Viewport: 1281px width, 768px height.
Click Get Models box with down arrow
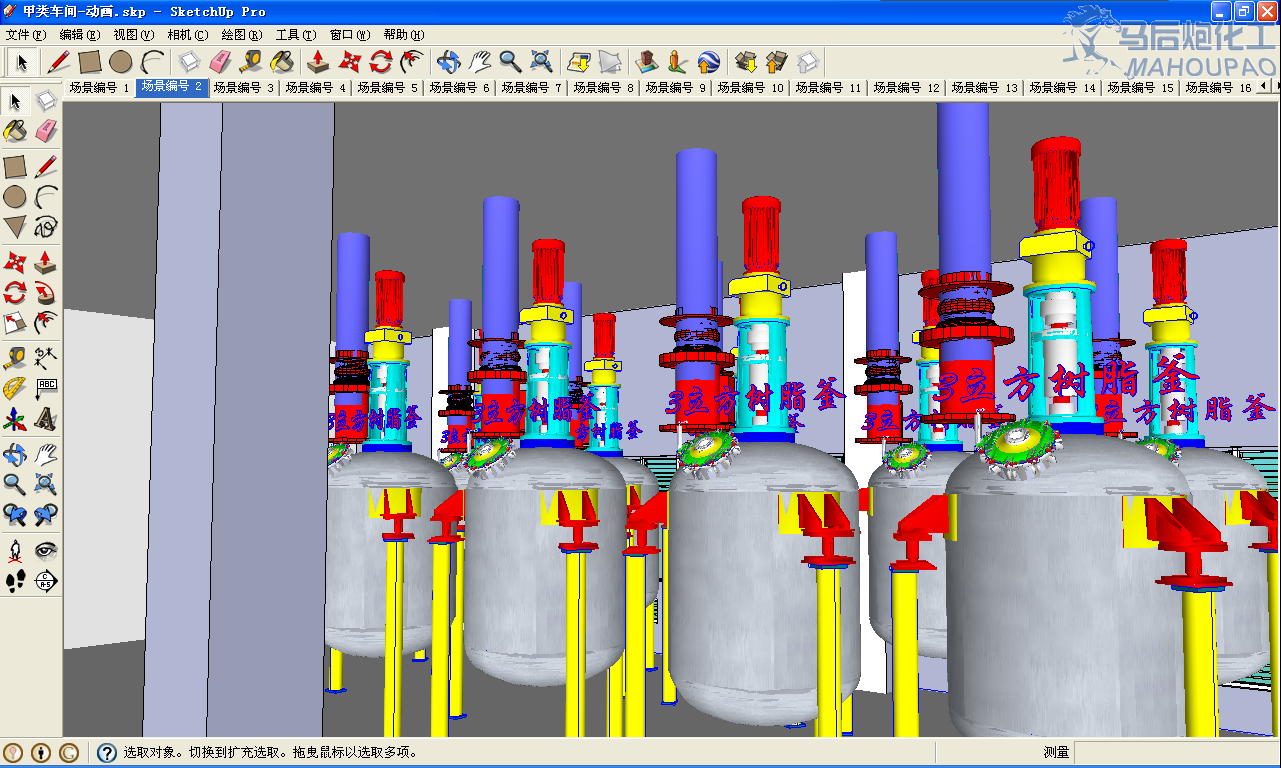click(x=745, y=62)
